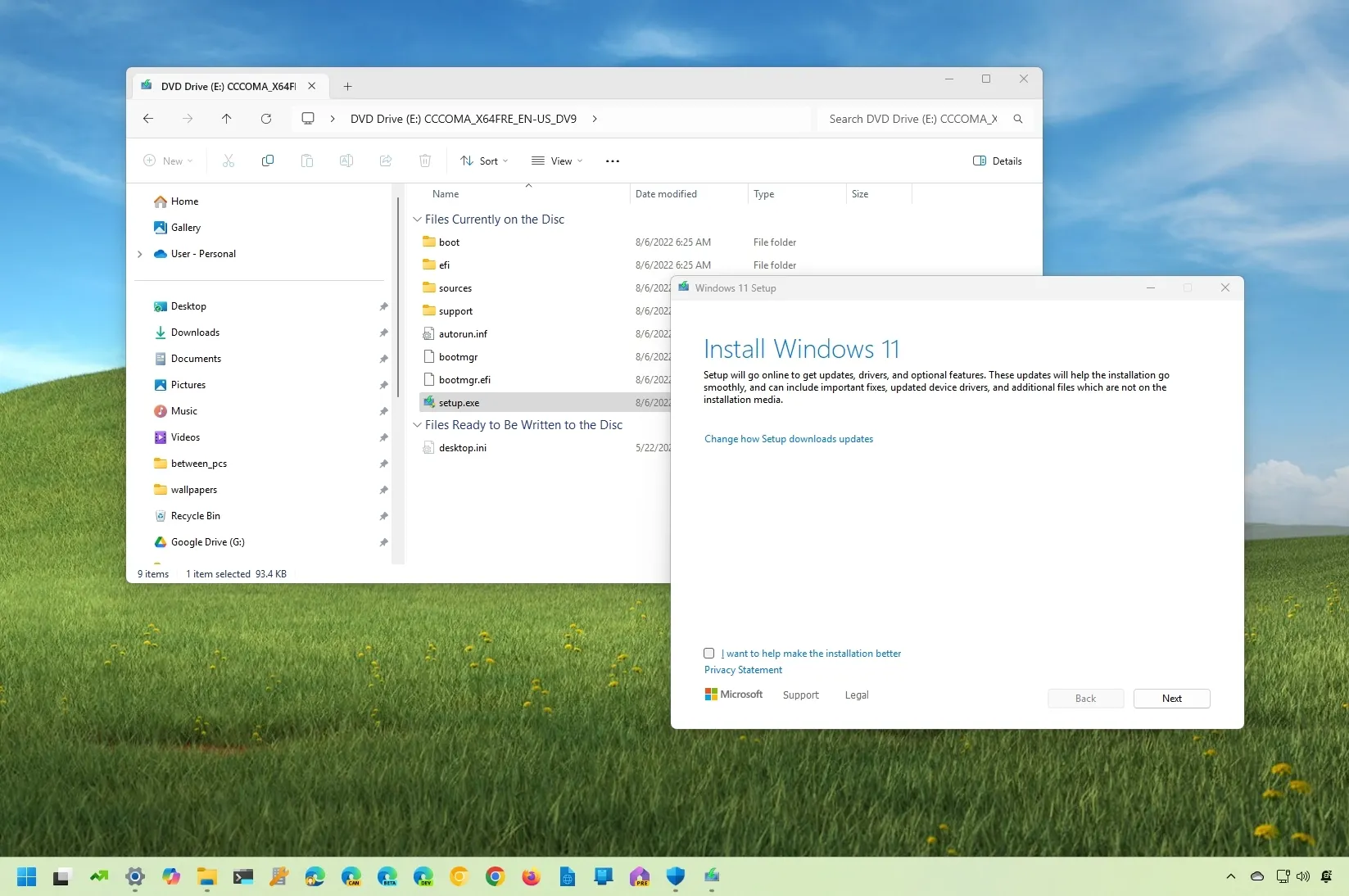Screen dimensions: 1349x896
Task: Check 'I want to help make the installation better'
Action: pos(708,654)
